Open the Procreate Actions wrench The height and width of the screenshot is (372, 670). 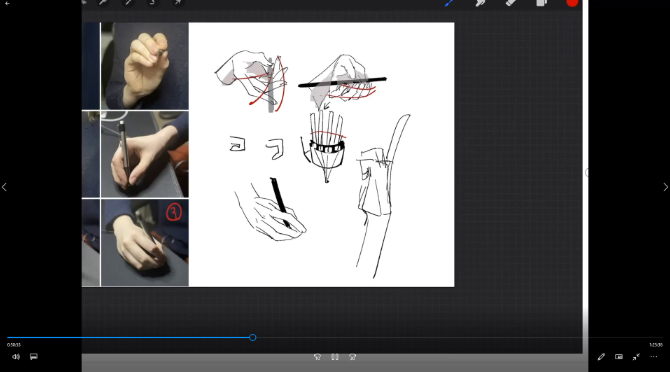click(103, 3)
